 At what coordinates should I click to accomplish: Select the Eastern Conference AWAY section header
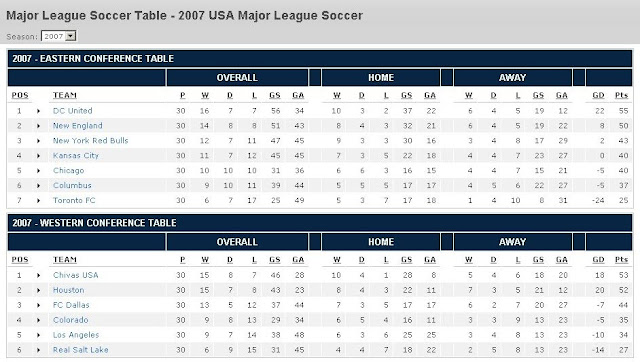click(513, 78)
